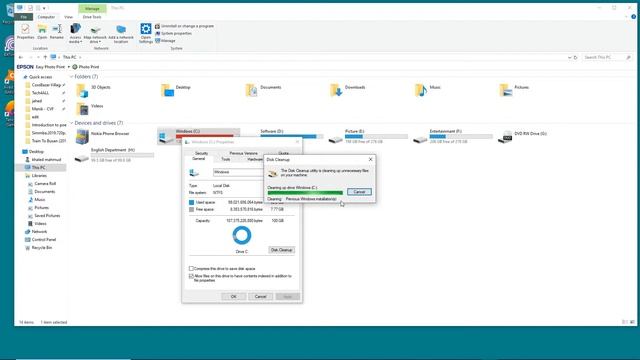The image size is (640, 360).
Task: Select TechALL in Quick access
Action: [x=40, y=93]
